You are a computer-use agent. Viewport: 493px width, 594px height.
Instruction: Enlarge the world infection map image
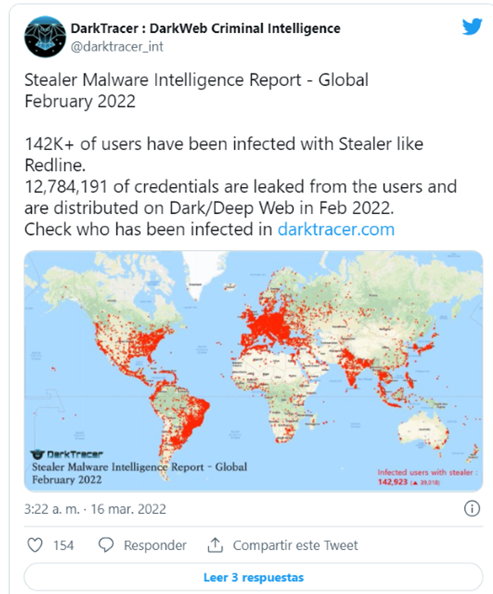254,371
